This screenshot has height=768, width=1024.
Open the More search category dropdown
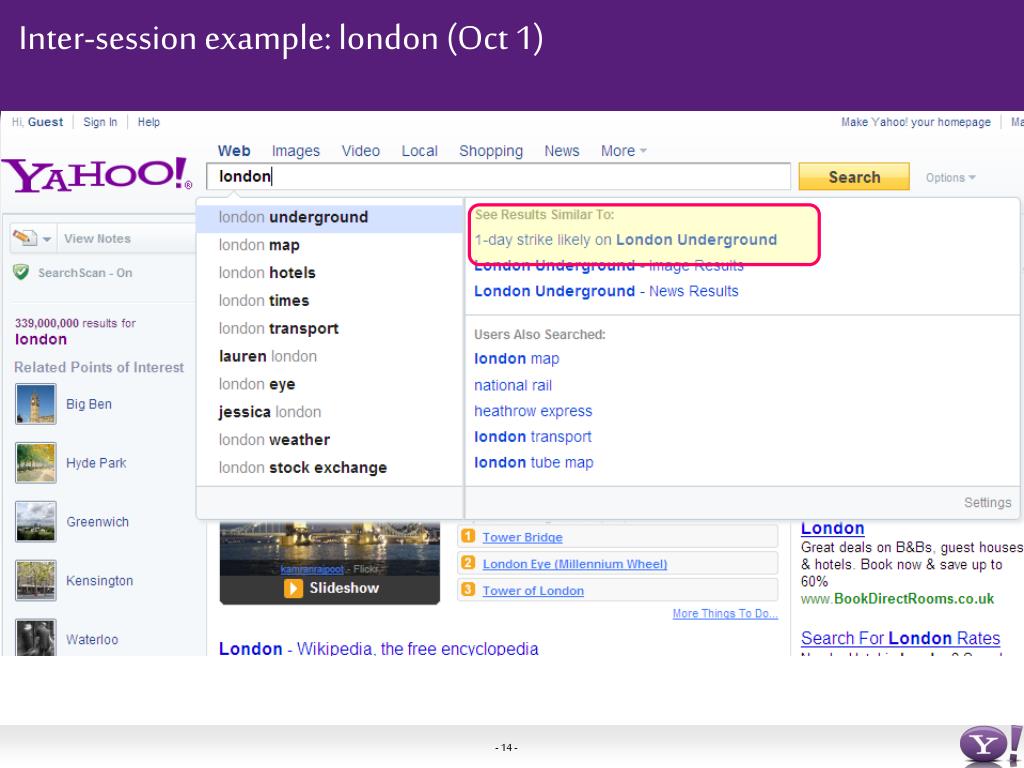click(624, 151)
